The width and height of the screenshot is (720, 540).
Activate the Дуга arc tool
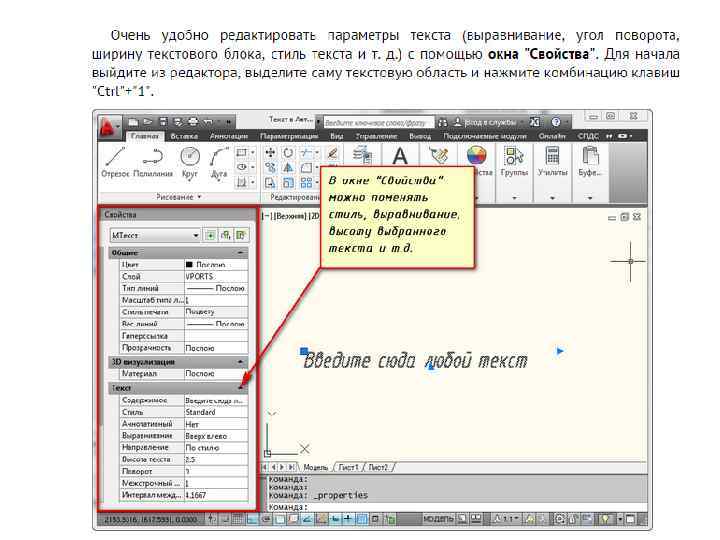[219, 162]
